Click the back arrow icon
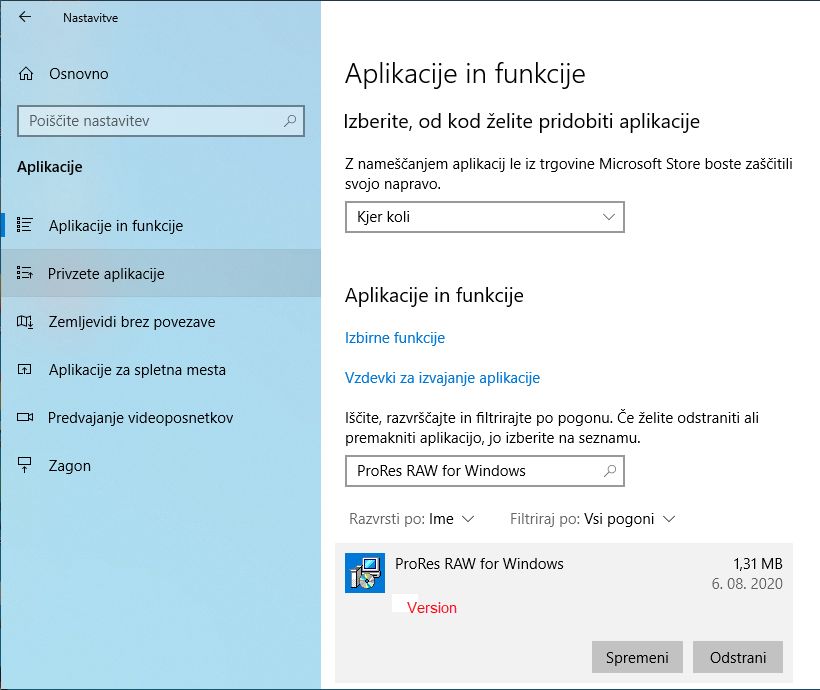Screen dimensions: 820x690 pyautogui.click(x=25, y=17)
